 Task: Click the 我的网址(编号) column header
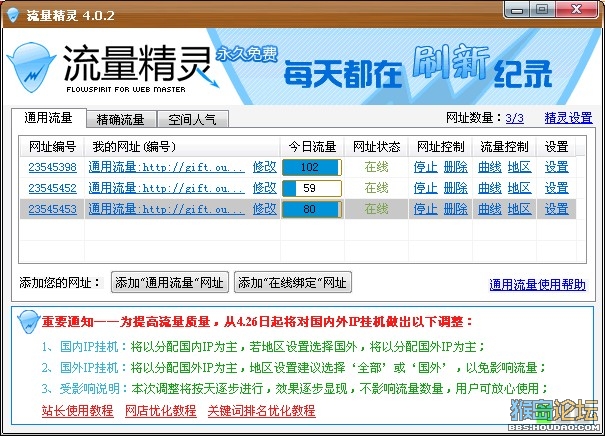[183, 147]
